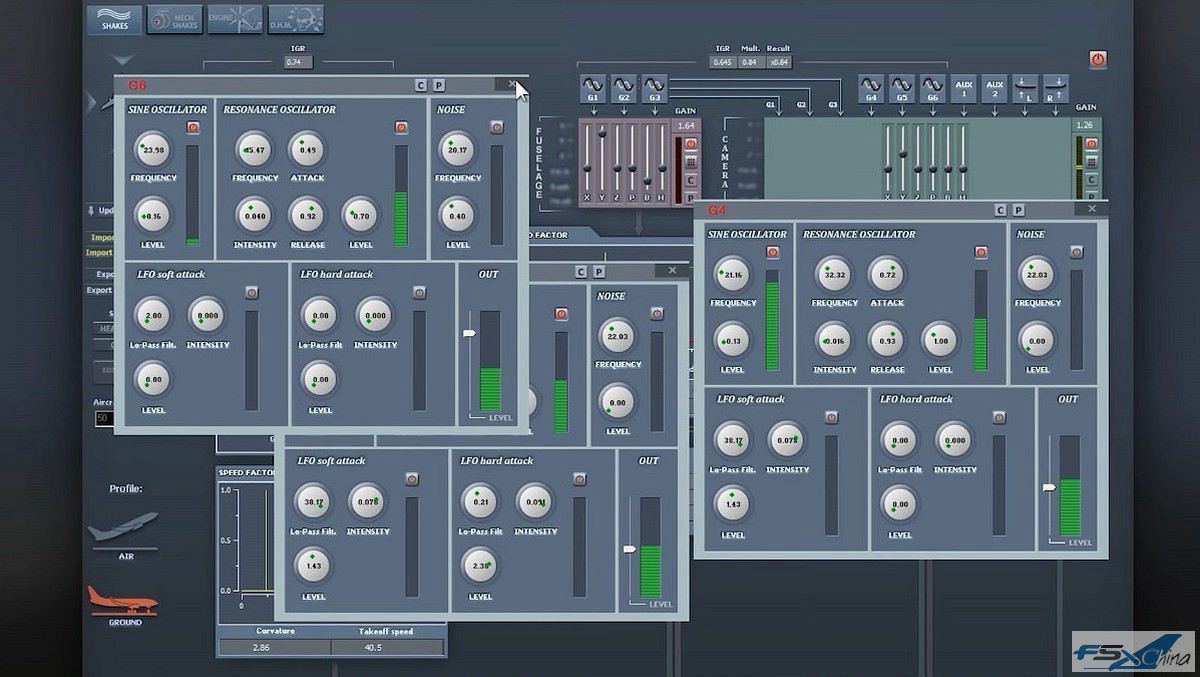Toggle G4 LFO hard attack power
Screen dimensions: 1200x677
999,417
